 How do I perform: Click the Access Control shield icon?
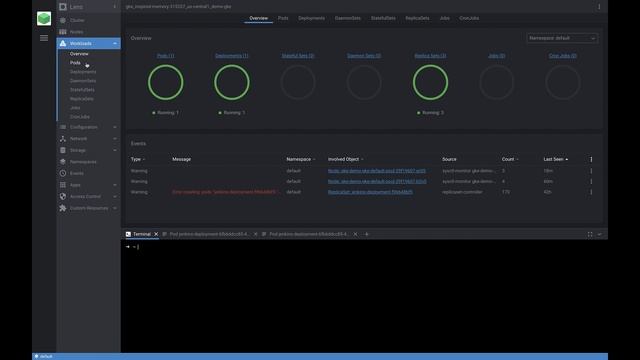(x=62, y=196)
